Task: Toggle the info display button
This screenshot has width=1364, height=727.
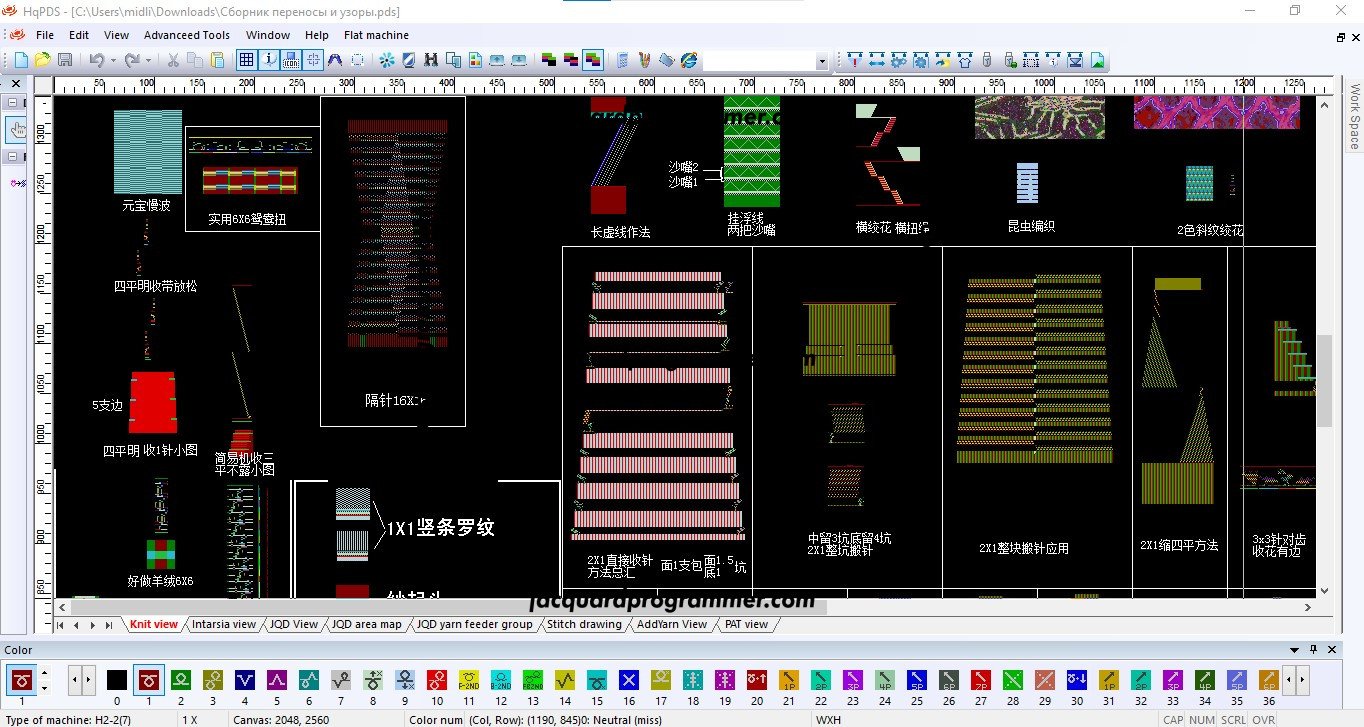Action: coord(269,60)
